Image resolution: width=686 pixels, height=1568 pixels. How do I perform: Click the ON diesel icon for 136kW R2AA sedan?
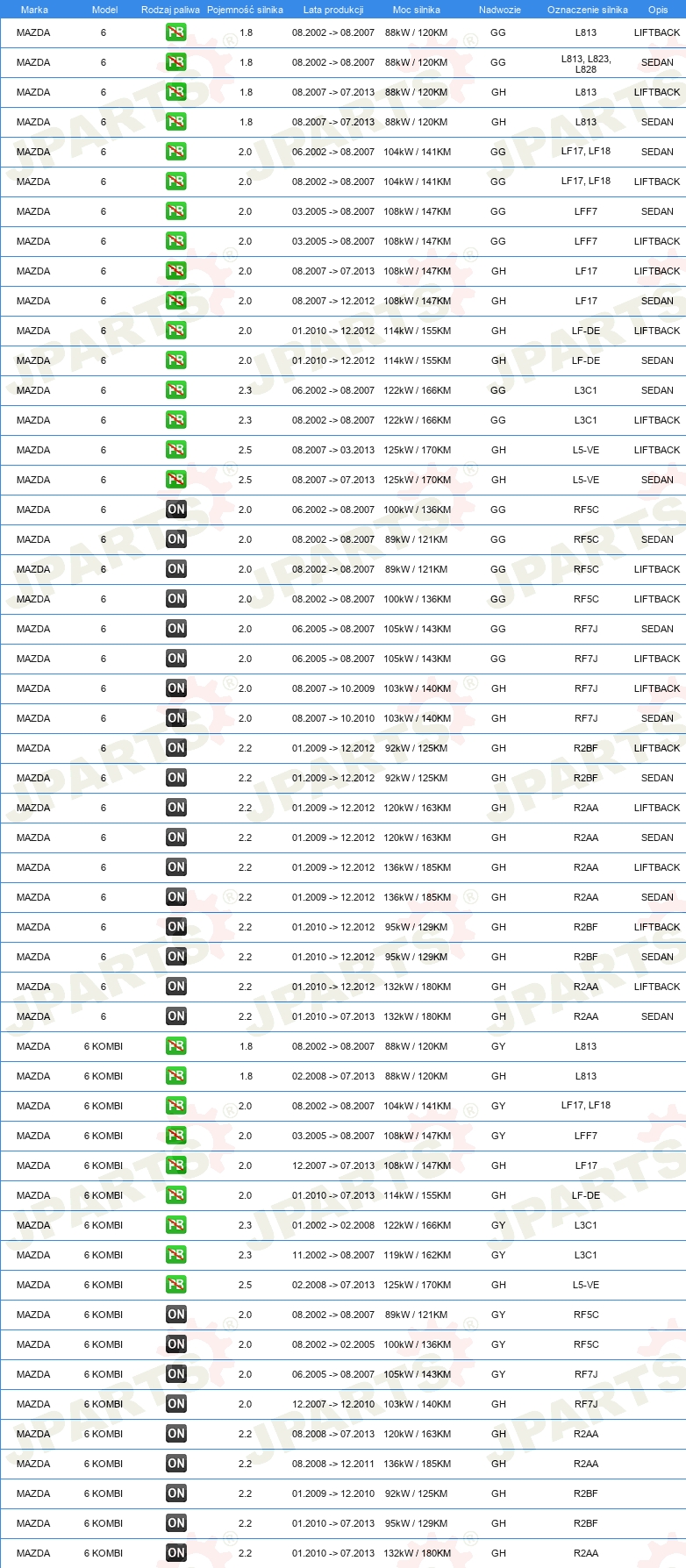[x=175, y=897]
